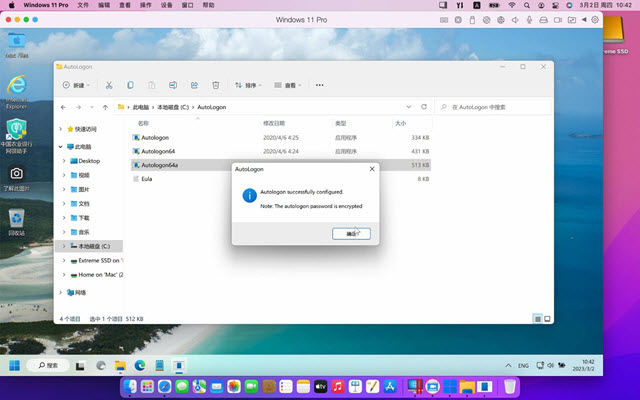
Task: Expand 快速访问 in navigation pane
Action: [x=60, y=129]
